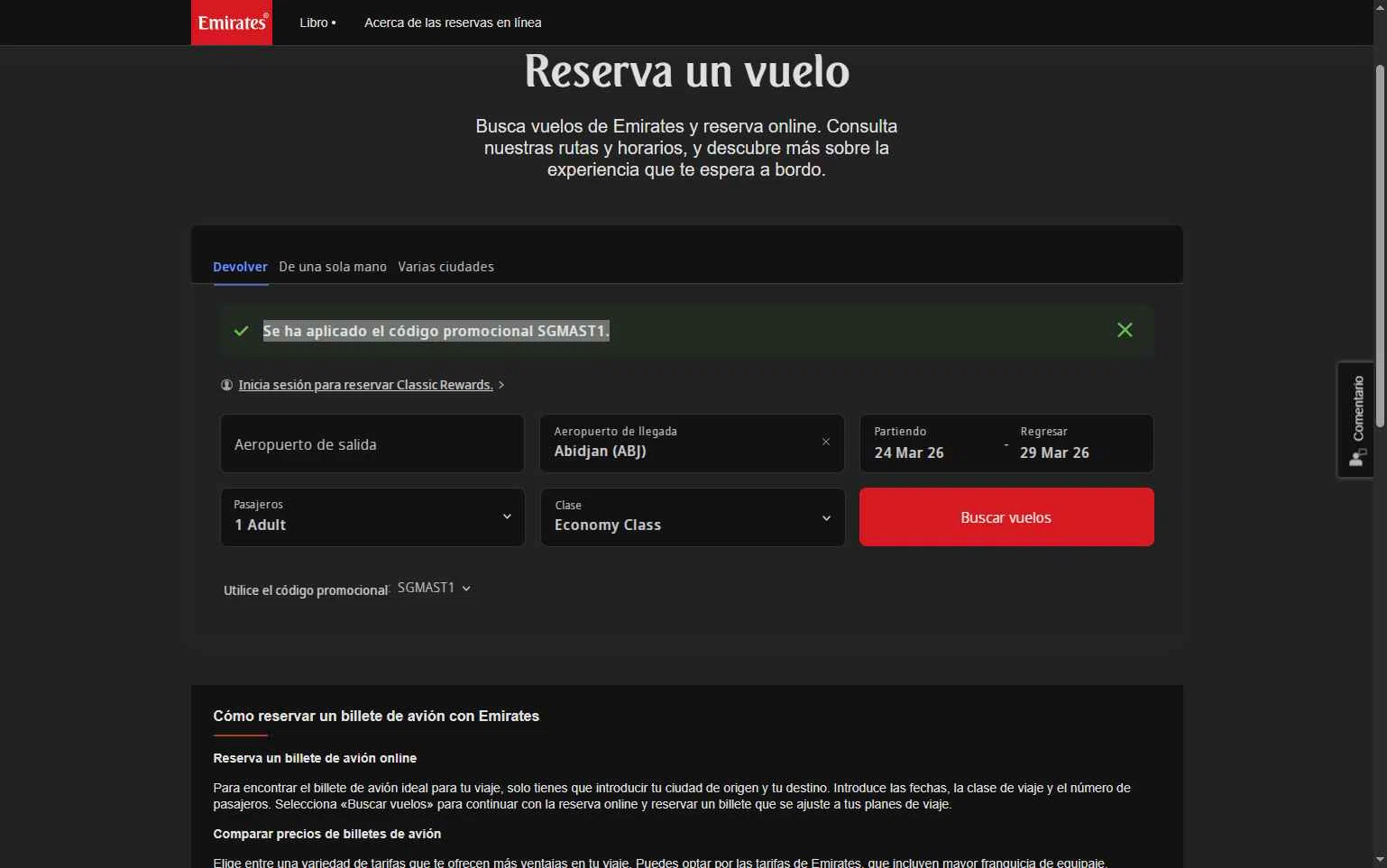This screenshot has height=868, width=1387.
Task: Click the promo code applied message text
Action: [x=436, y=331]
